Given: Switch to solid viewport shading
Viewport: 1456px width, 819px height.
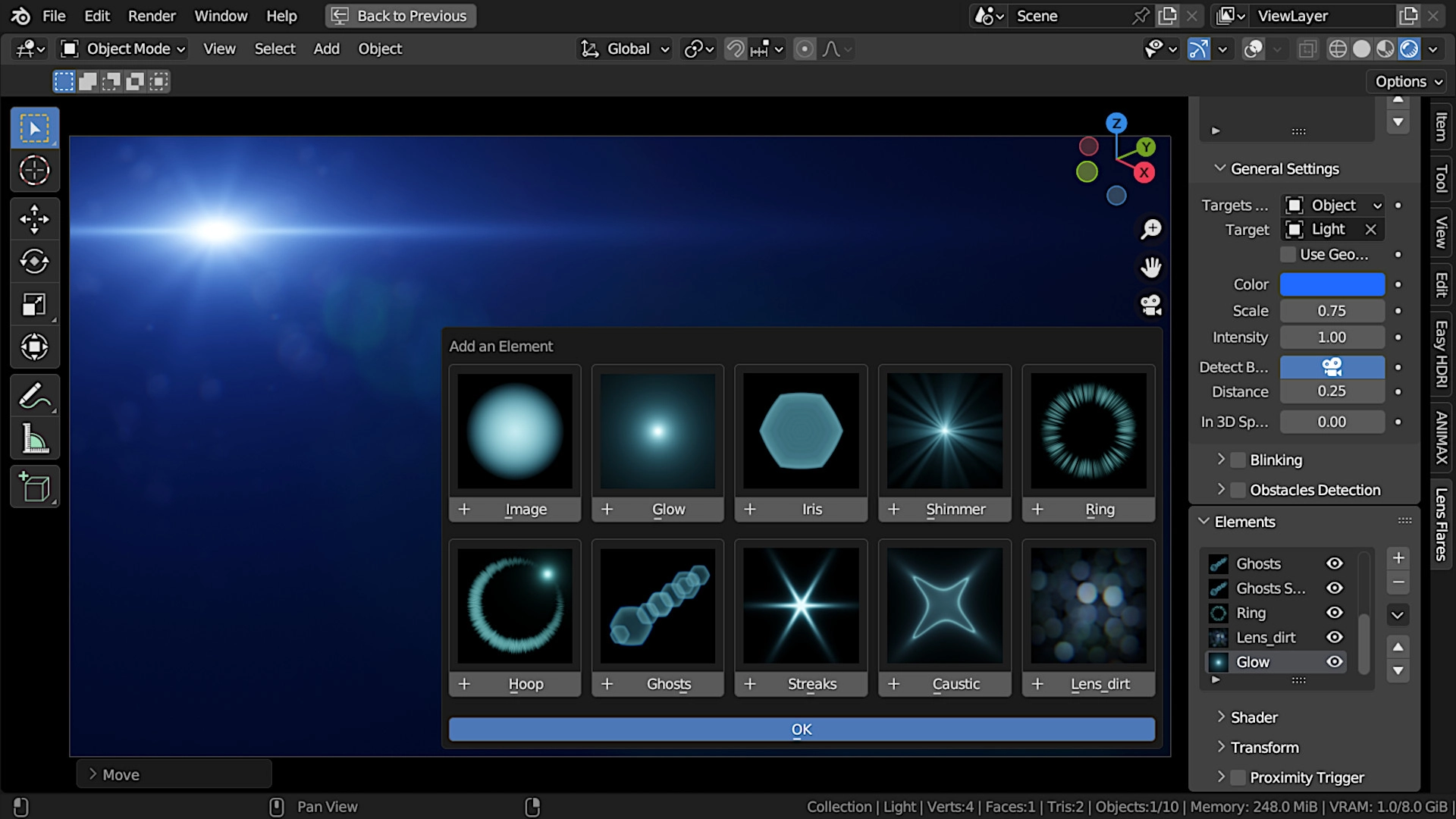Looking at the screenshot, I should 1362,49.
